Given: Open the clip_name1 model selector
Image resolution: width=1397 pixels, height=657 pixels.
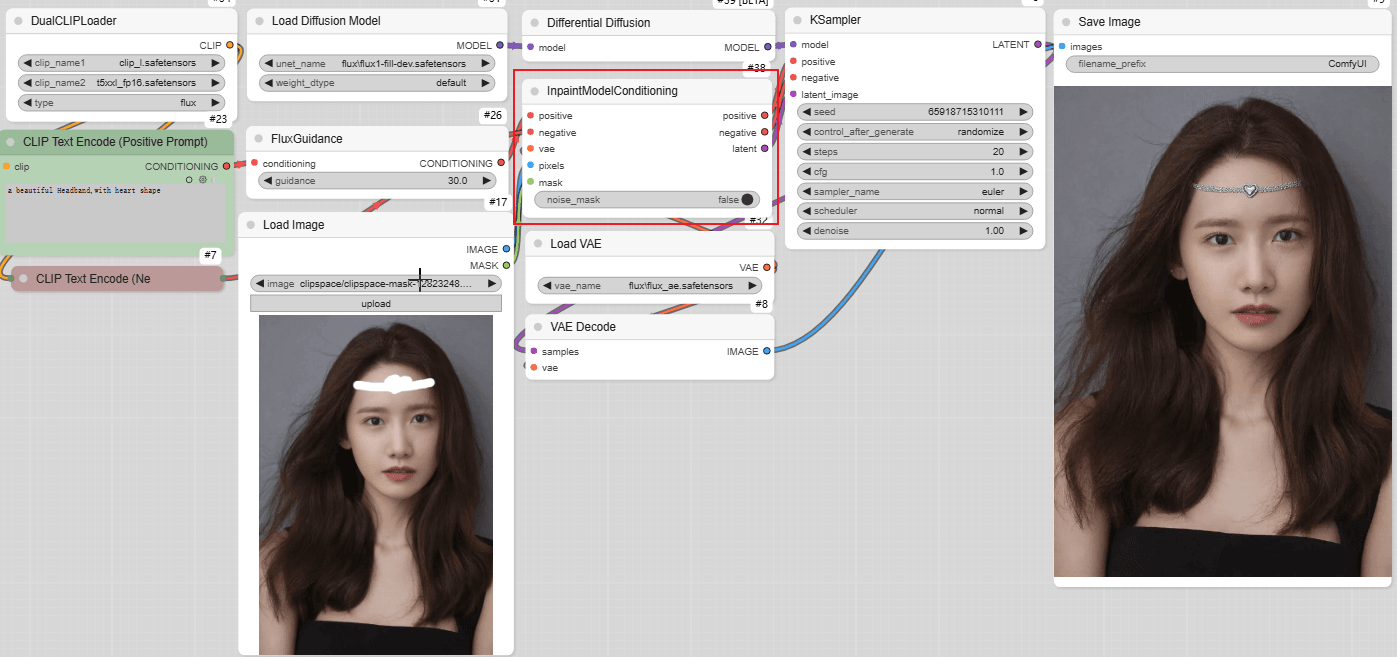Looking at the screenshot, I should coord(122,62).
